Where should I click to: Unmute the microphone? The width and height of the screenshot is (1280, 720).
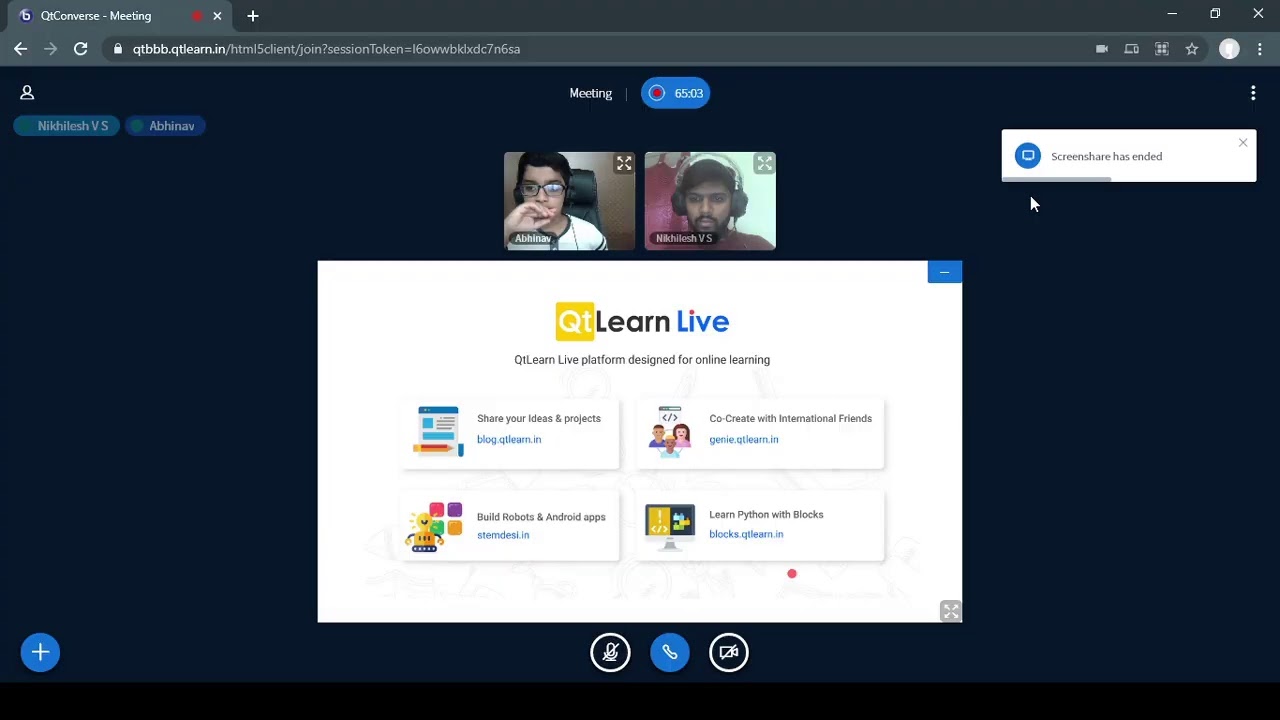point(611,652)
